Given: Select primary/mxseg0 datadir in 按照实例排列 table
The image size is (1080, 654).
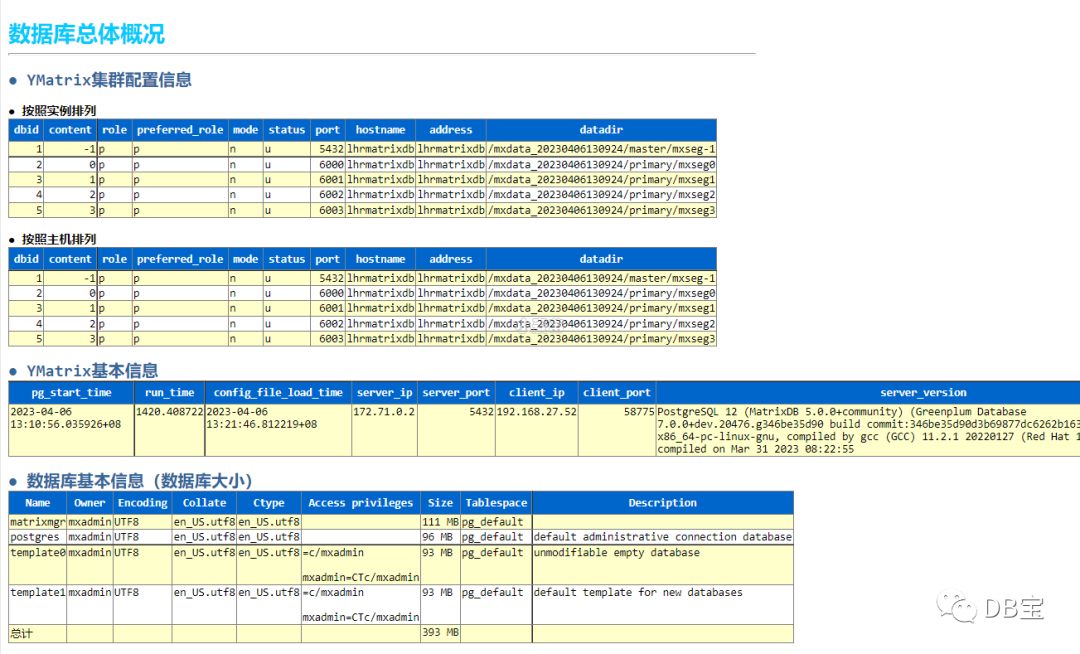Looking at the screenshot, I should point(601,165).
